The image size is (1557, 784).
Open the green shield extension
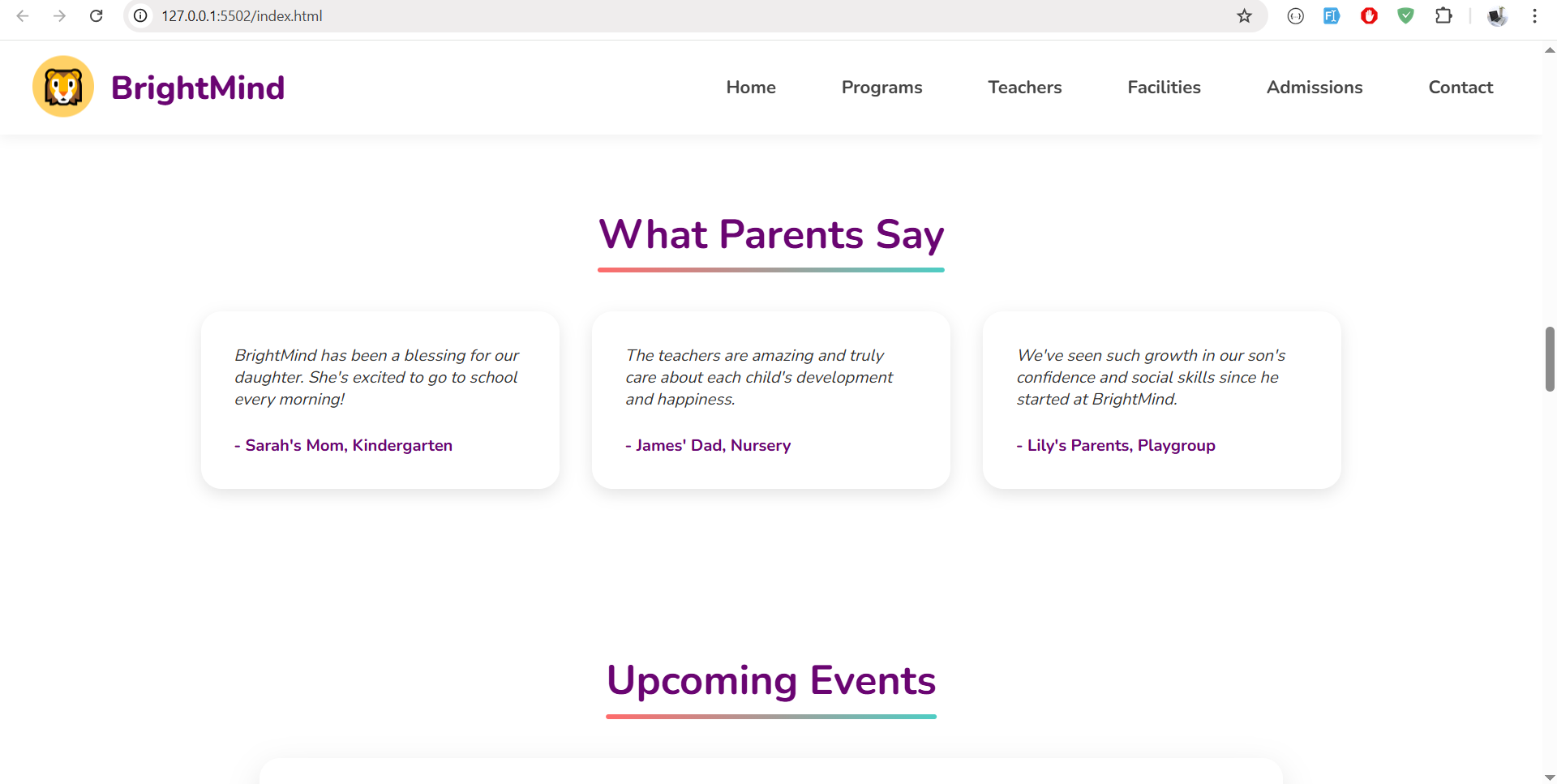pyautogui.click(x=1405, y=16)
